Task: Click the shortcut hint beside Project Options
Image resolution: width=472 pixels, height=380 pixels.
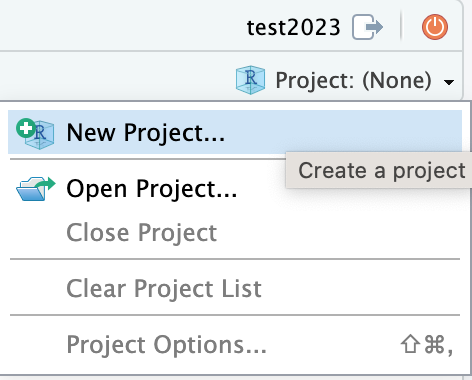Action: (x=427, y=344)
